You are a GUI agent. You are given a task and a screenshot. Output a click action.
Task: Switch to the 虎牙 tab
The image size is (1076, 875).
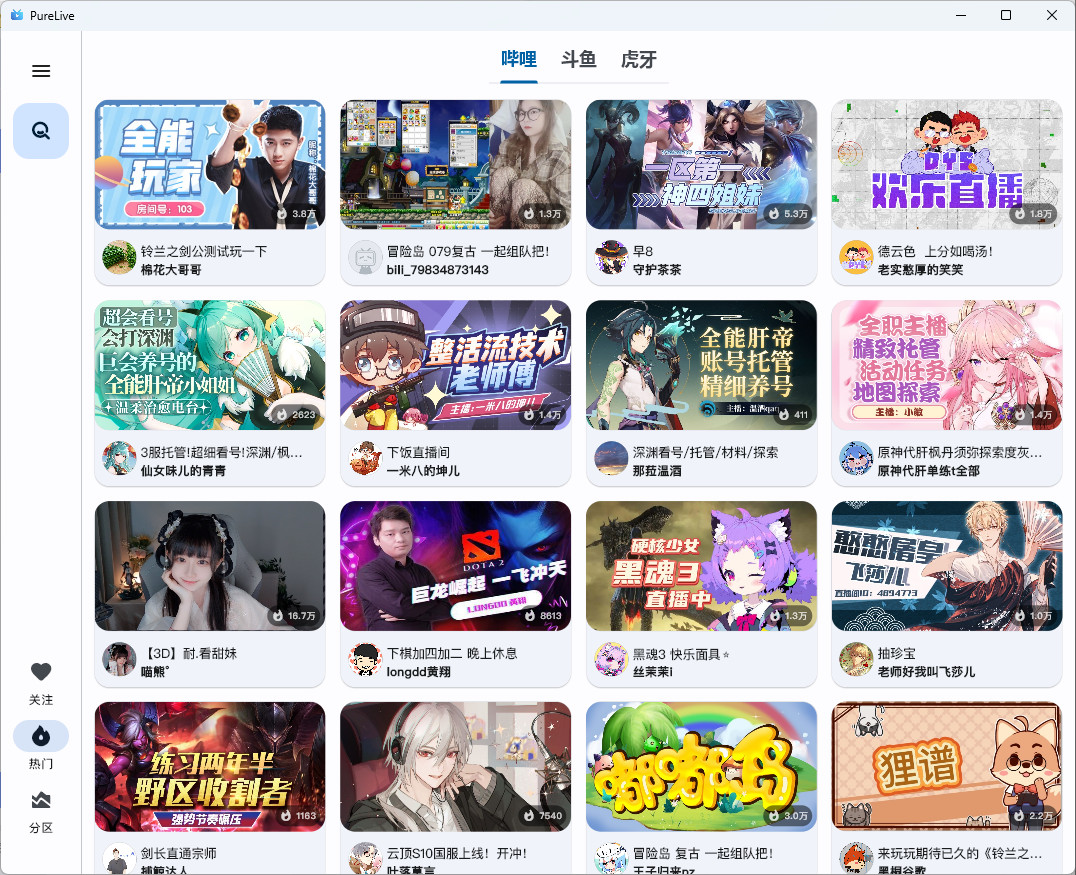coord(639,60)
